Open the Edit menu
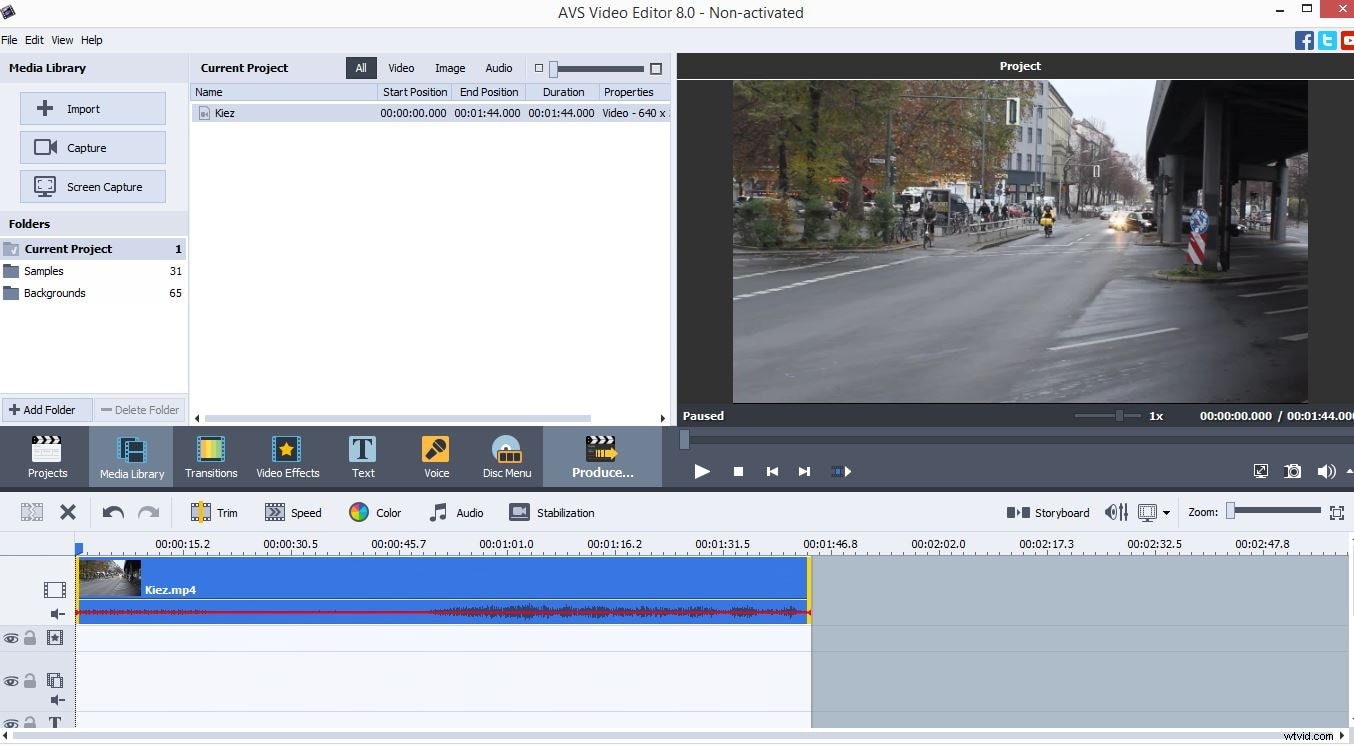Viewport: 1354px width, 746px height. 34,40
